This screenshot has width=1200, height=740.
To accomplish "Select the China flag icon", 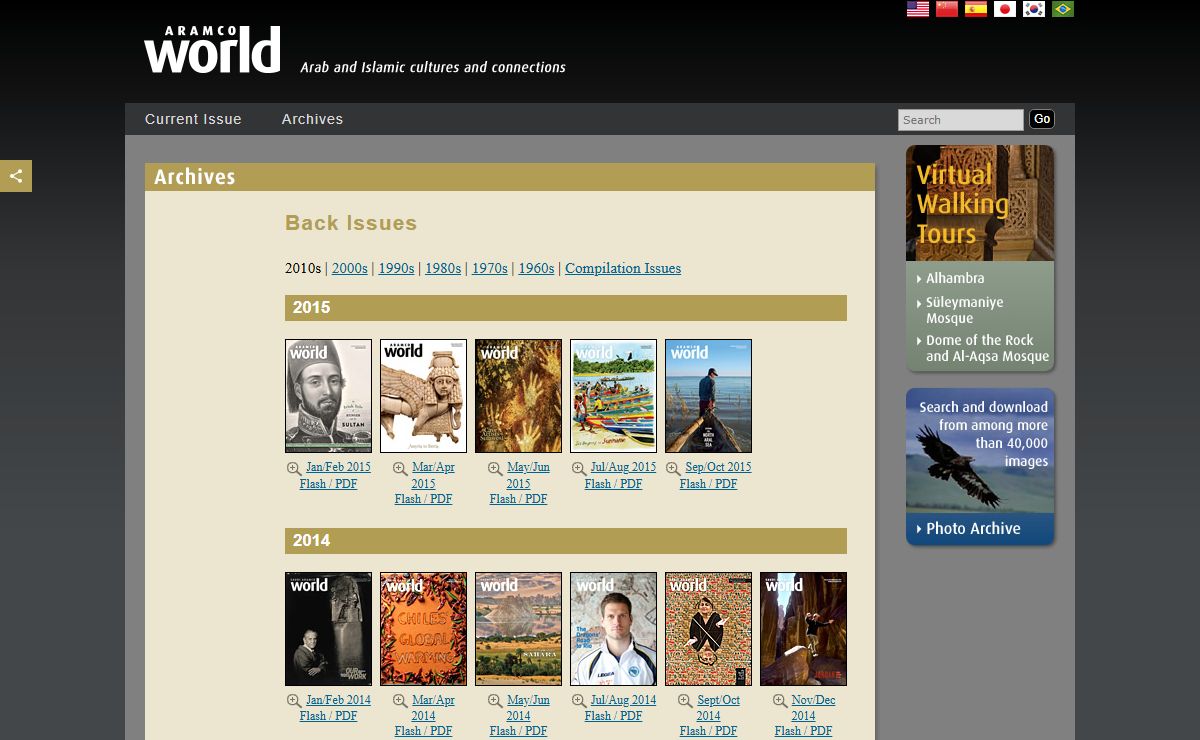I will point(947,9).
